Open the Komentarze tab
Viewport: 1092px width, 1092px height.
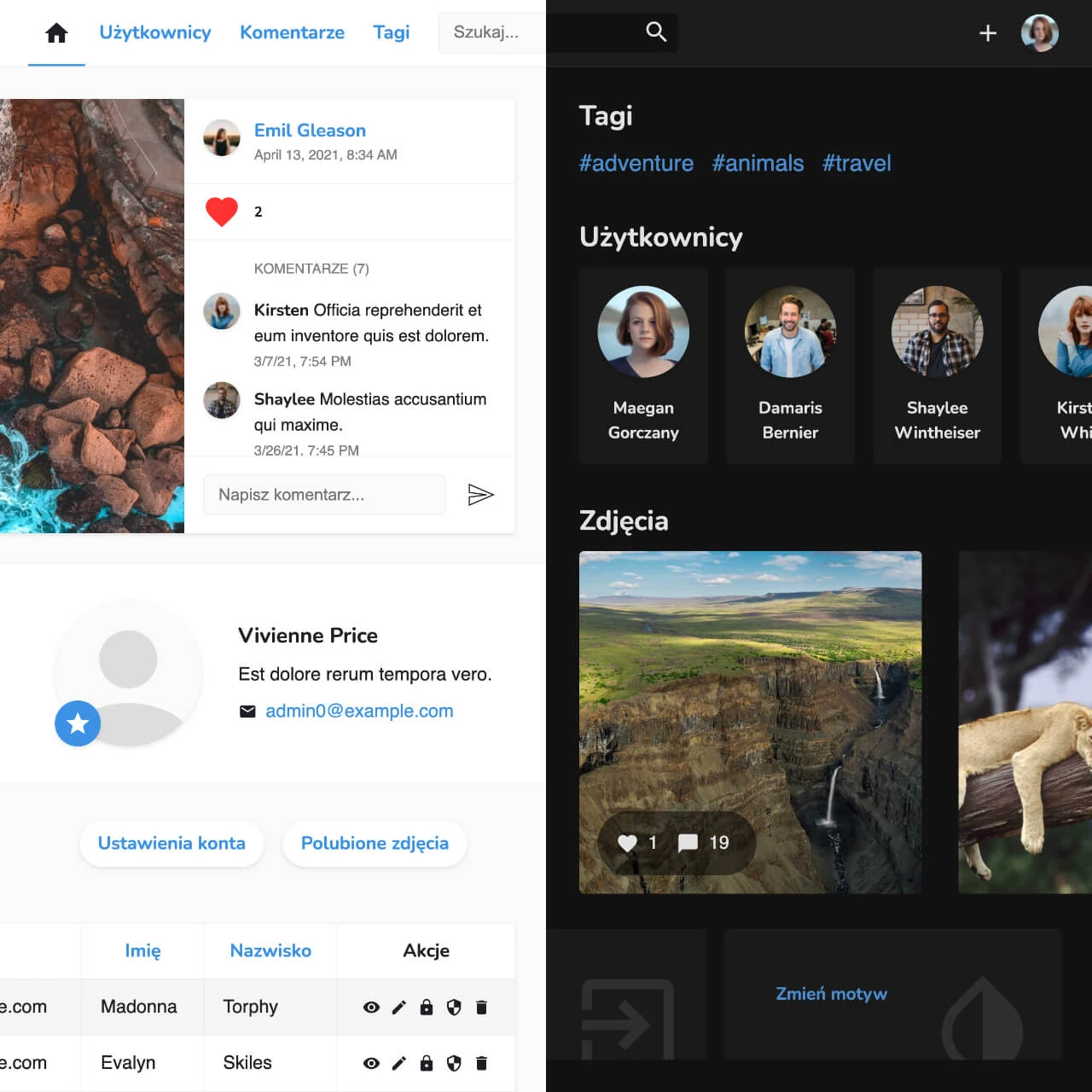(x=292, y=32)
